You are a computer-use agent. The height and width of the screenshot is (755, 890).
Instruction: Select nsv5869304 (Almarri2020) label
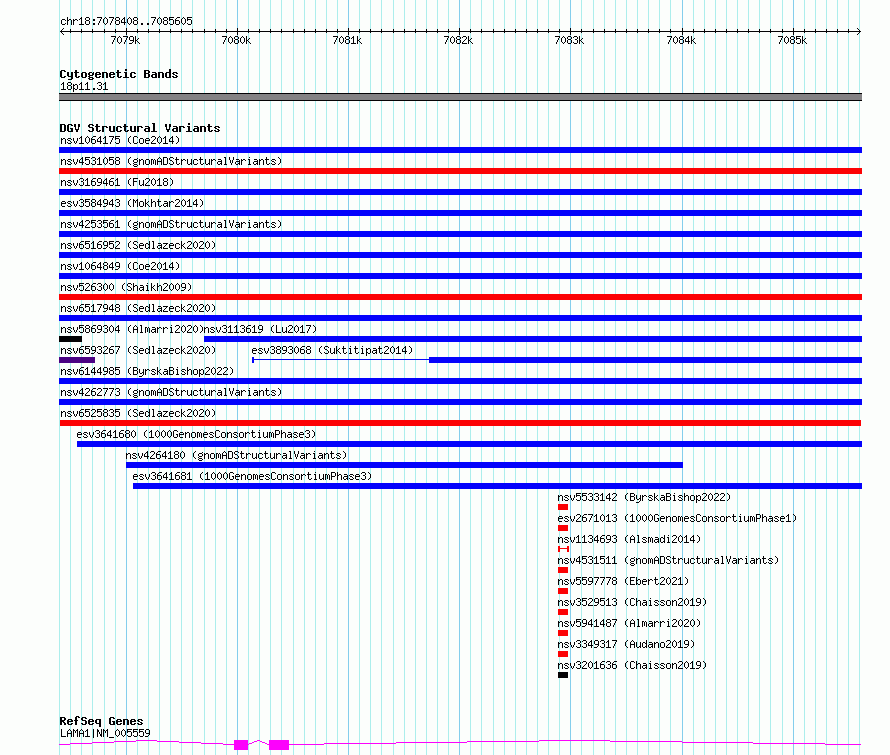[x=132, y=329]
